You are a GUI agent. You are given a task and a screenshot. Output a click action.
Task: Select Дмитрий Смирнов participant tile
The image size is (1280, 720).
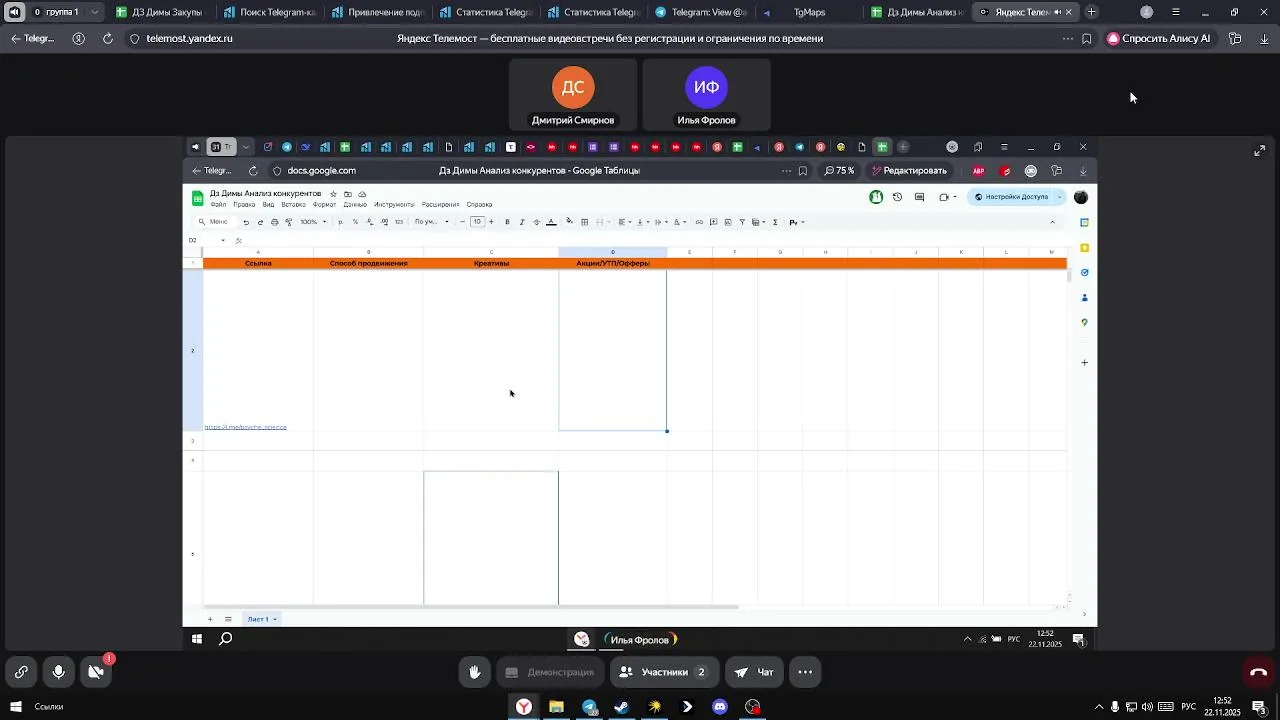[573, 94]
